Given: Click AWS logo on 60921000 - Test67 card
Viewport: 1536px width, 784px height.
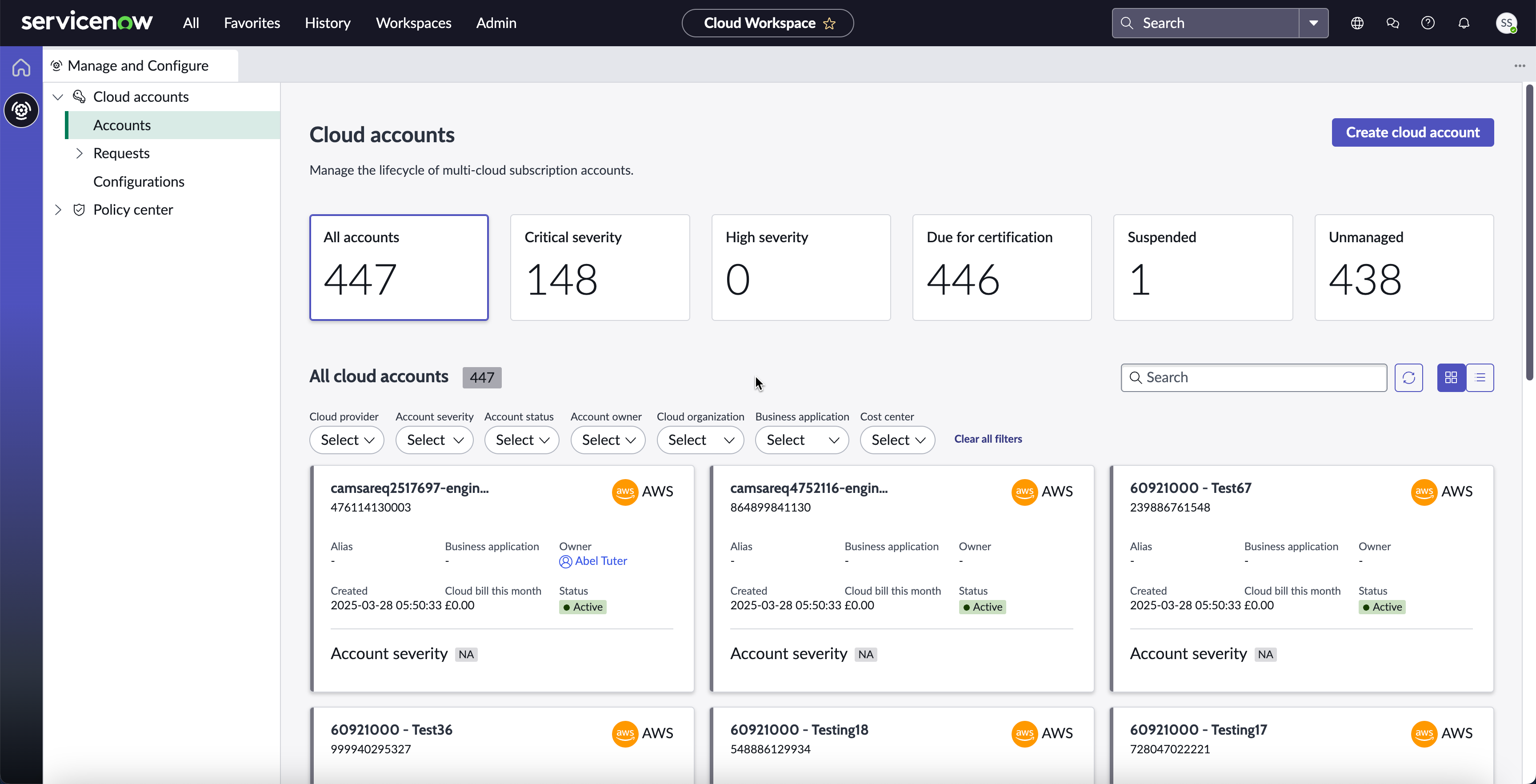Looking at the screenshot, I should pos(1424,492).
